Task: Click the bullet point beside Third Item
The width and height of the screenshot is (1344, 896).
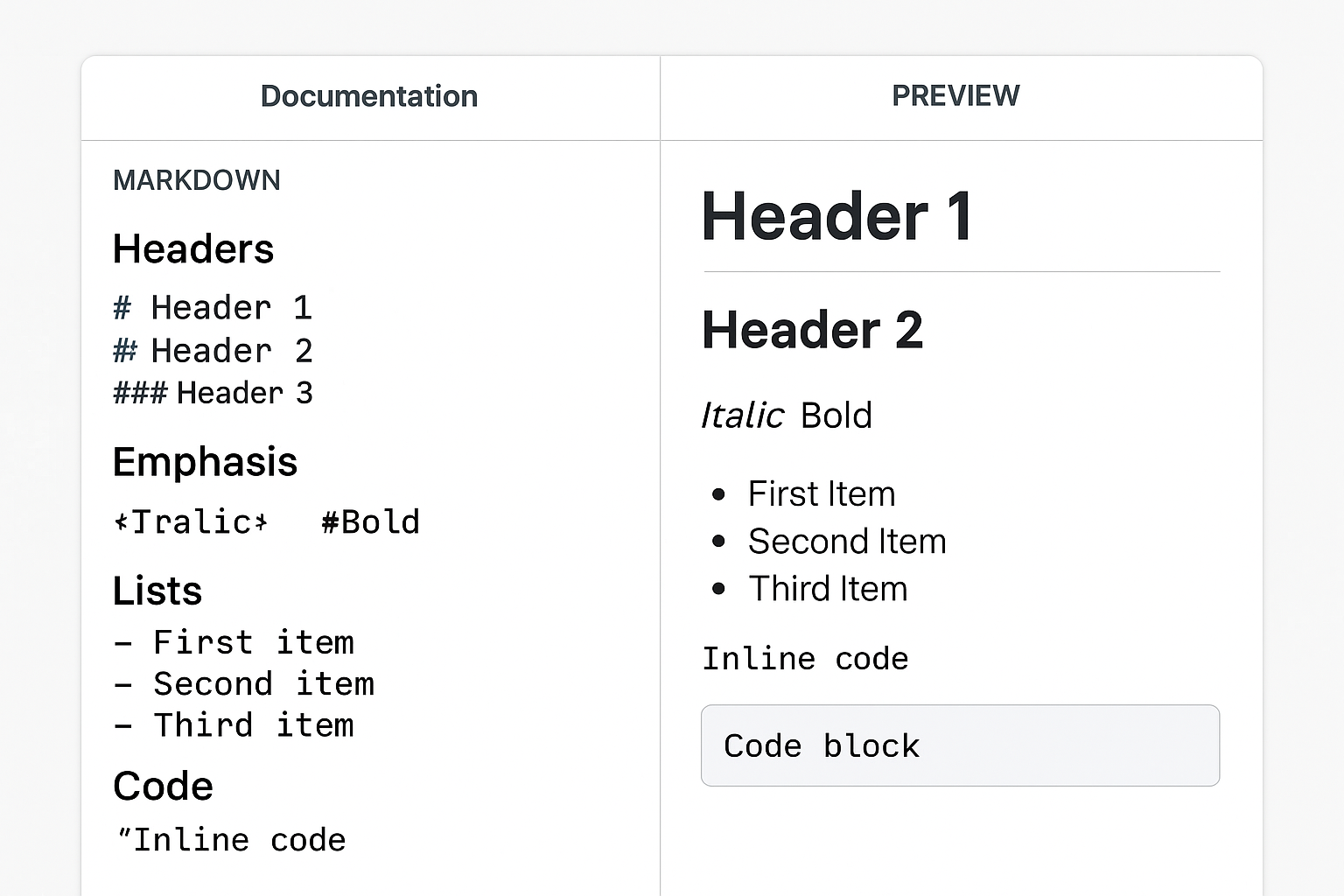Action: tap(717, 588)
